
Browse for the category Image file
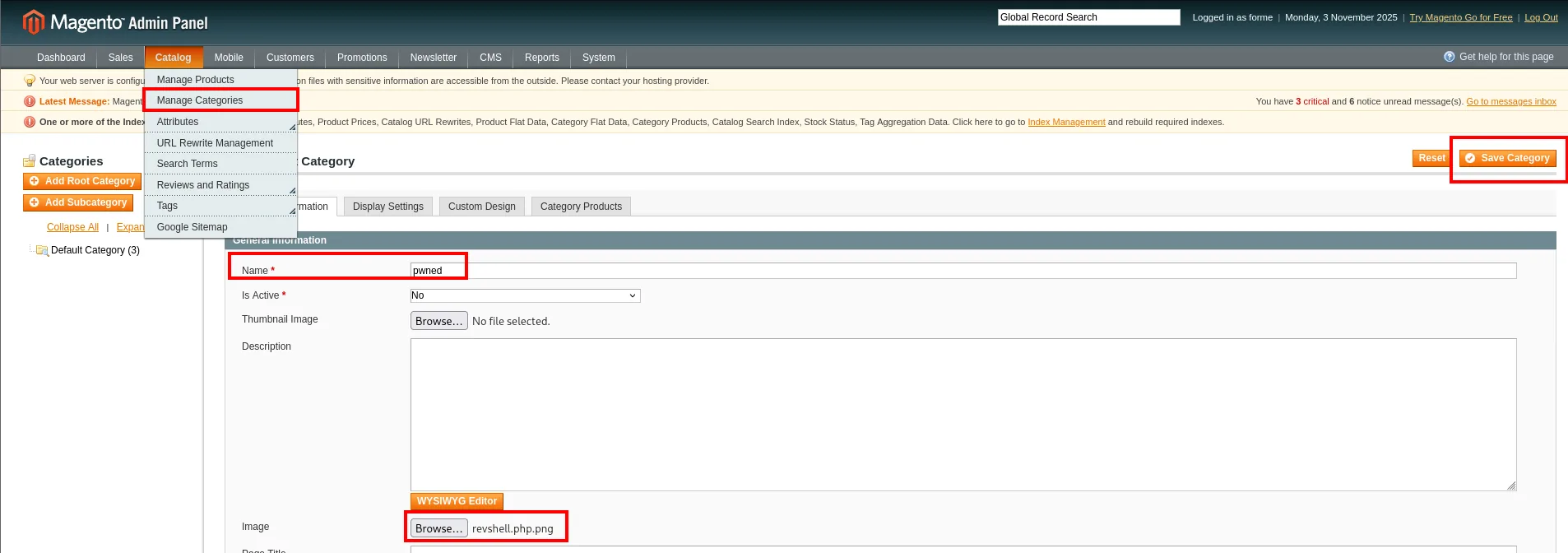pos(439,528)
